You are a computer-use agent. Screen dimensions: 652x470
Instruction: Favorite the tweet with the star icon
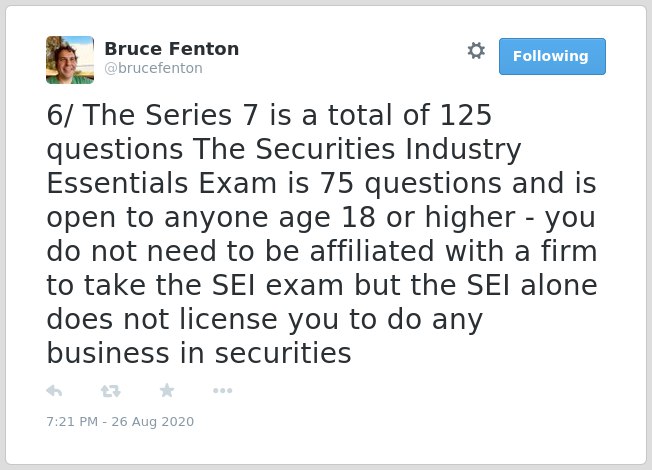(x=167, y=390)
